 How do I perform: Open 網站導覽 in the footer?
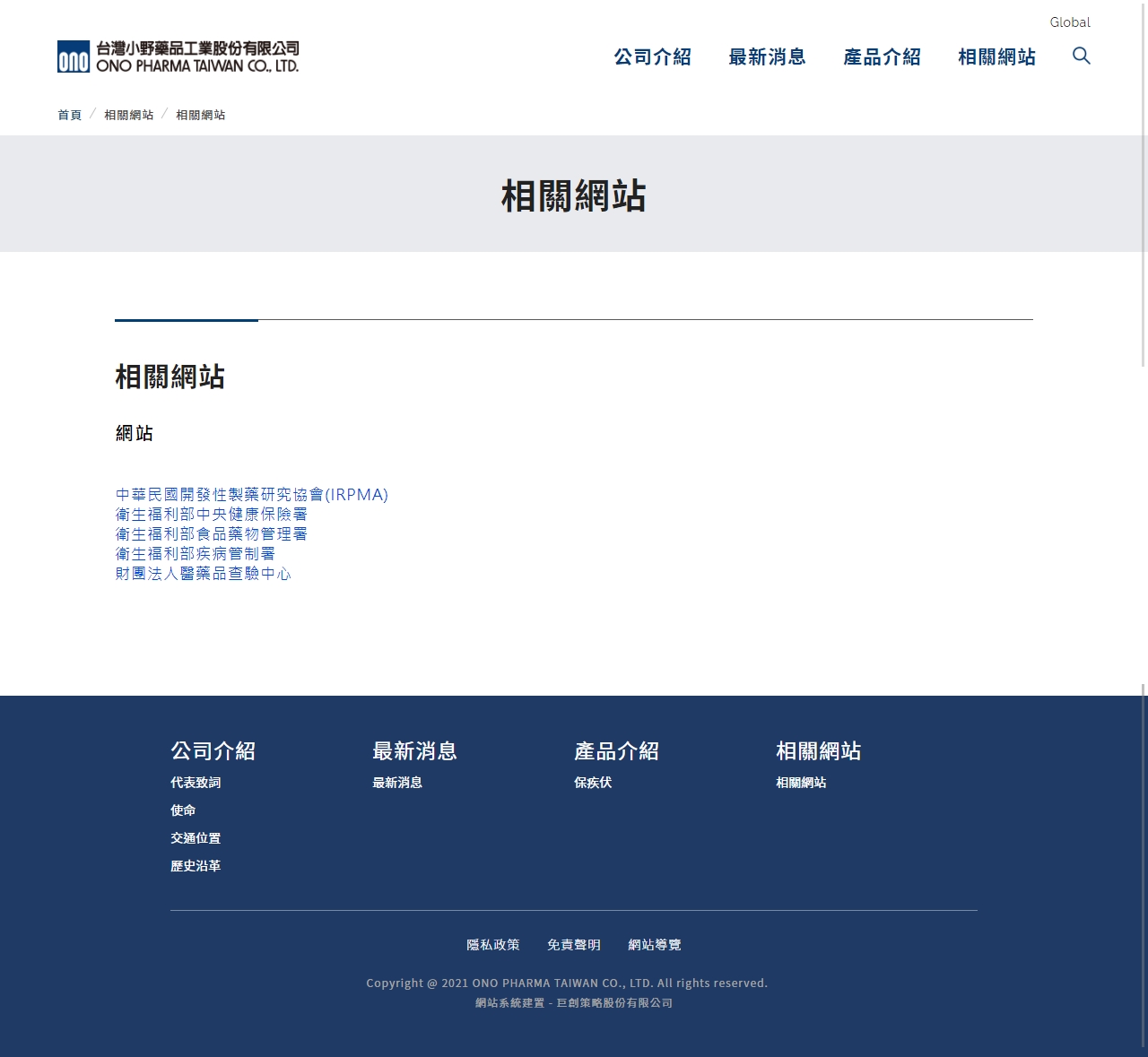pyautogui.click(x=655, y=945)
